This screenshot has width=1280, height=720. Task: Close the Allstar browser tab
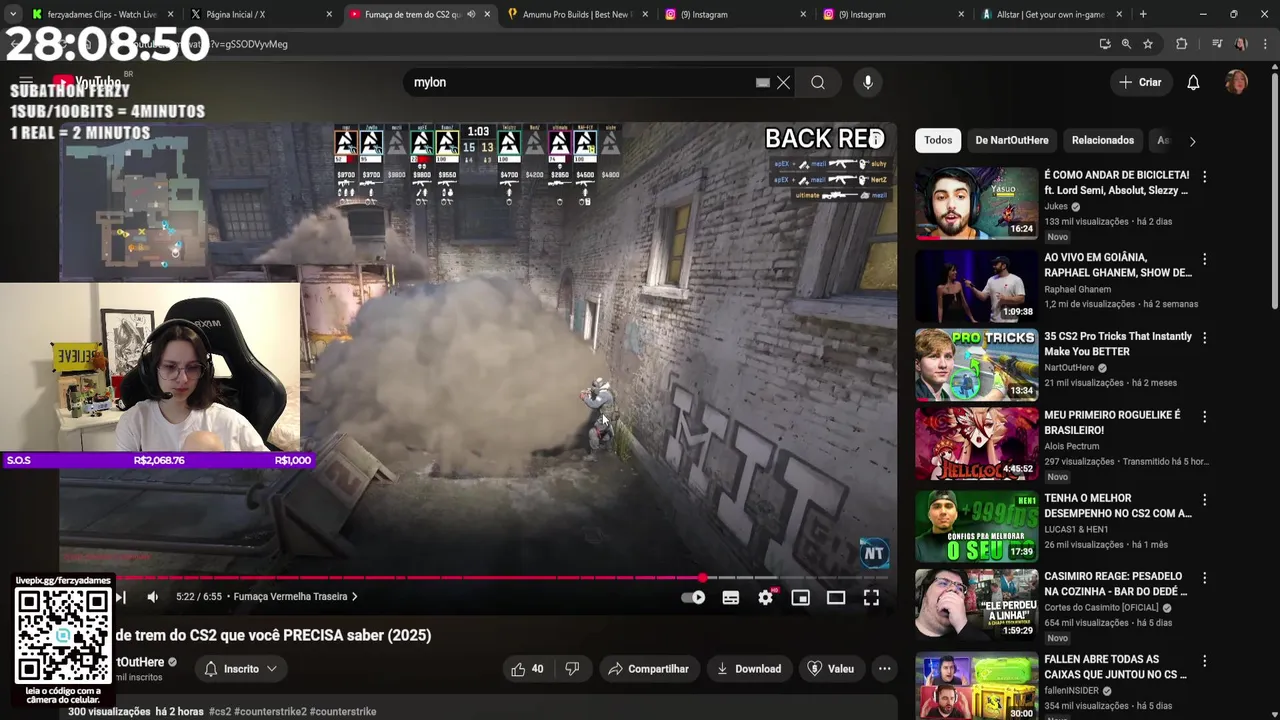tap(1119, 14)
